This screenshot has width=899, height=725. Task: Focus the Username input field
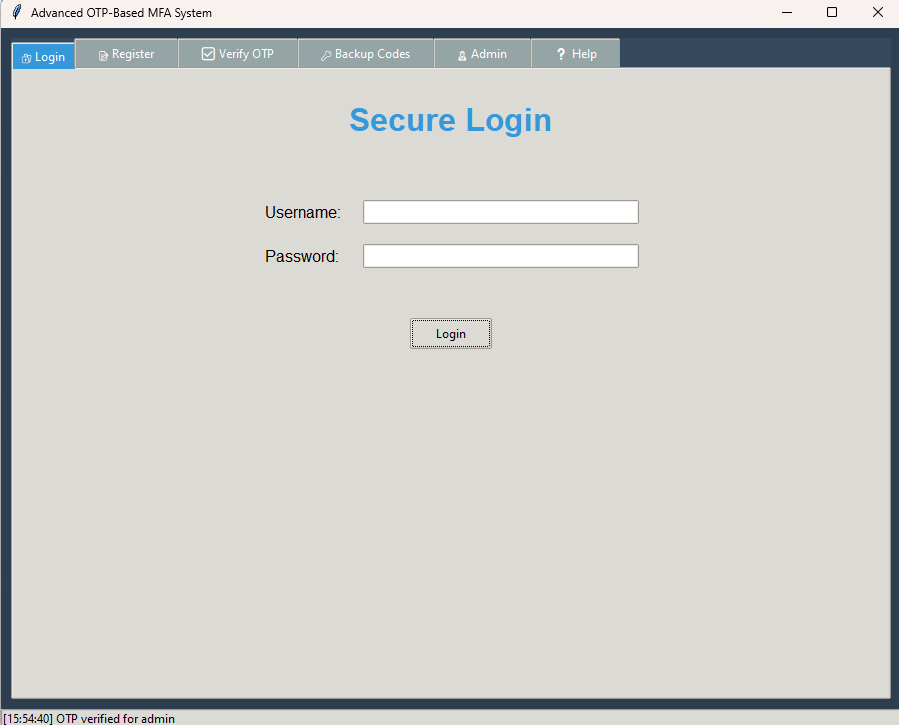(500, 212)
